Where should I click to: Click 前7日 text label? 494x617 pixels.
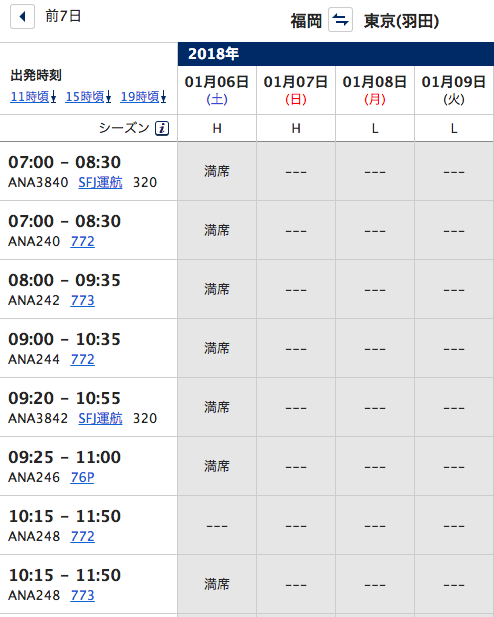pyautogui.click(x=63, y=16)
